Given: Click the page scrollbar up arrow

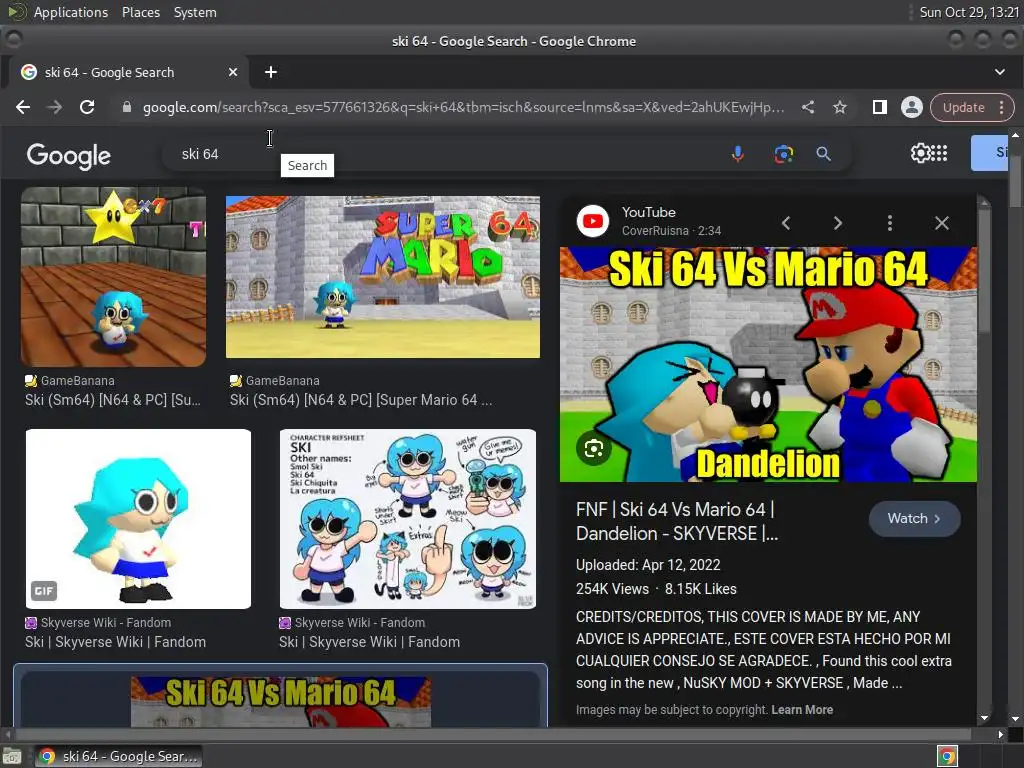Looking at the screenshot, I should click(x=1016, y=135).
